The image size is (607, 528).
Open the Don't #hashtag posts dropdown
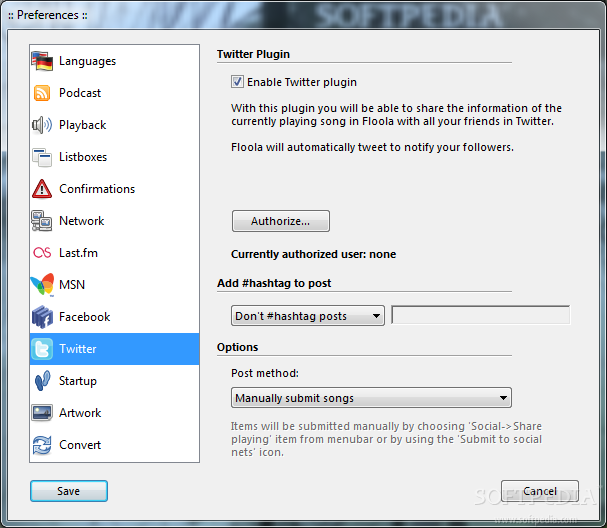pyautogui.click(x=308, y=316)
